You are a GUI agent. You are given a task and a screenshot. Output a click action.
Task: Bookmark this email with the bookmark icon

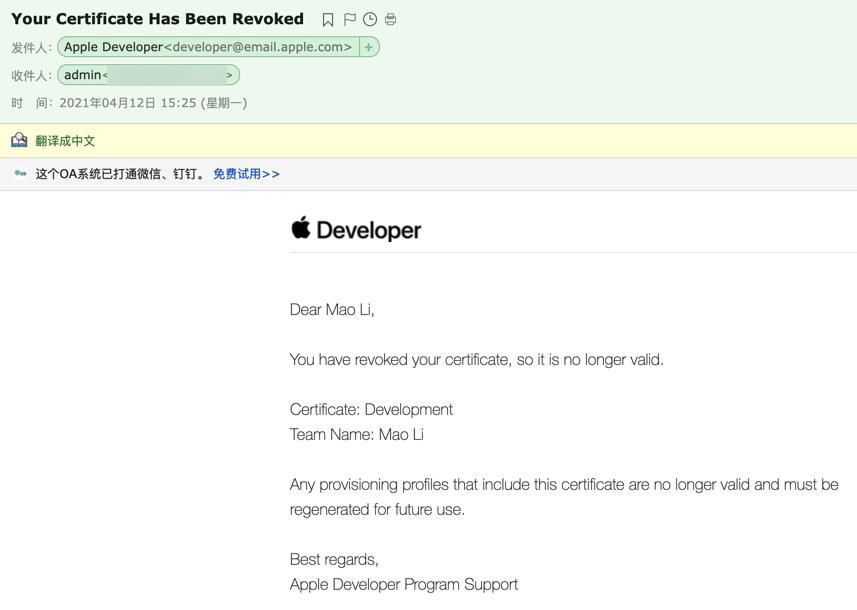click(328, 20)
